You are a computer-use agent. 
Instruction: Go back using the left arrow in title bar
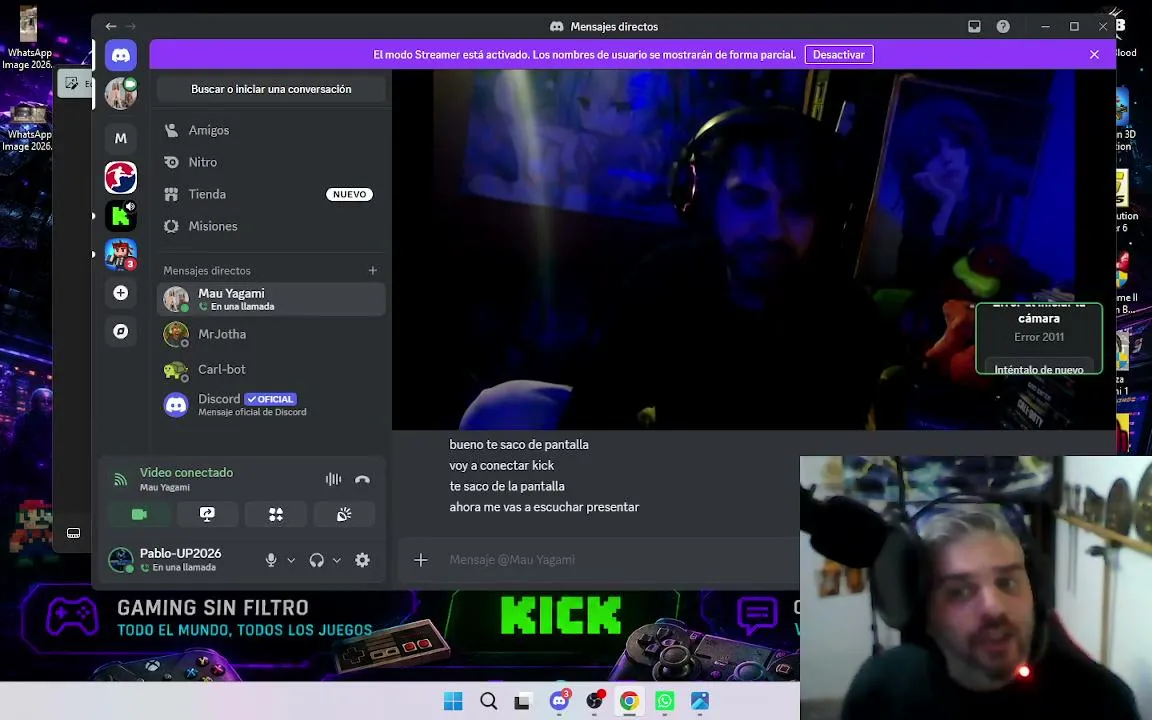(x=111, y=26)
